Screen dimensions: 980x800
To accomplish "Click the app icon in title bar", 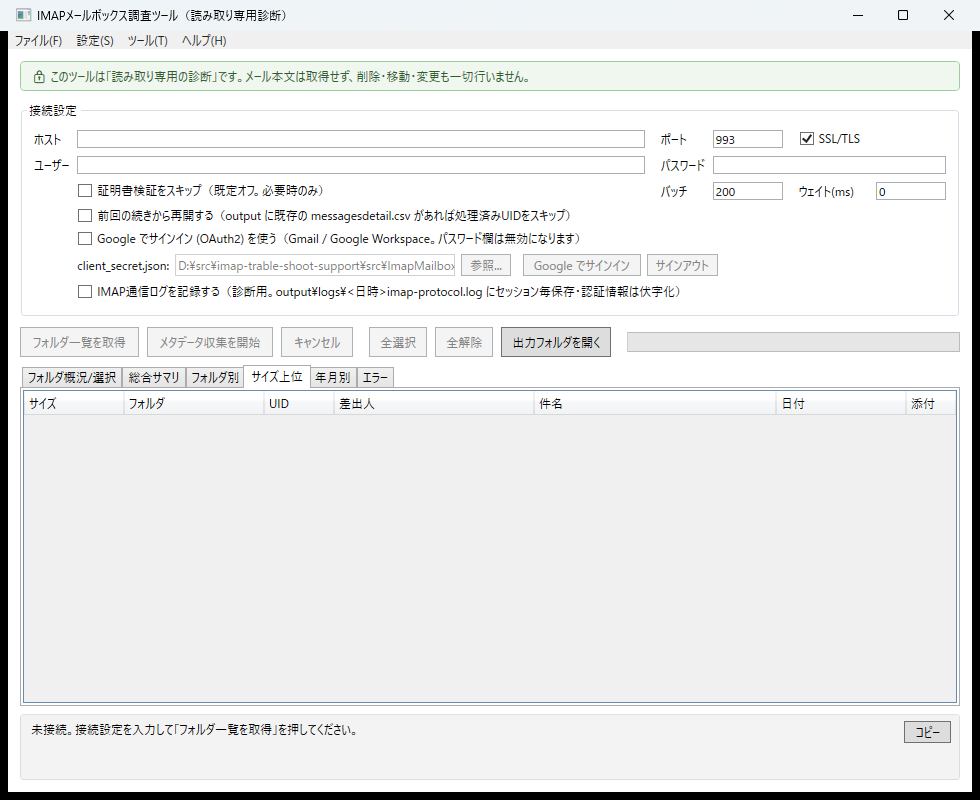I will pos(23,15).
